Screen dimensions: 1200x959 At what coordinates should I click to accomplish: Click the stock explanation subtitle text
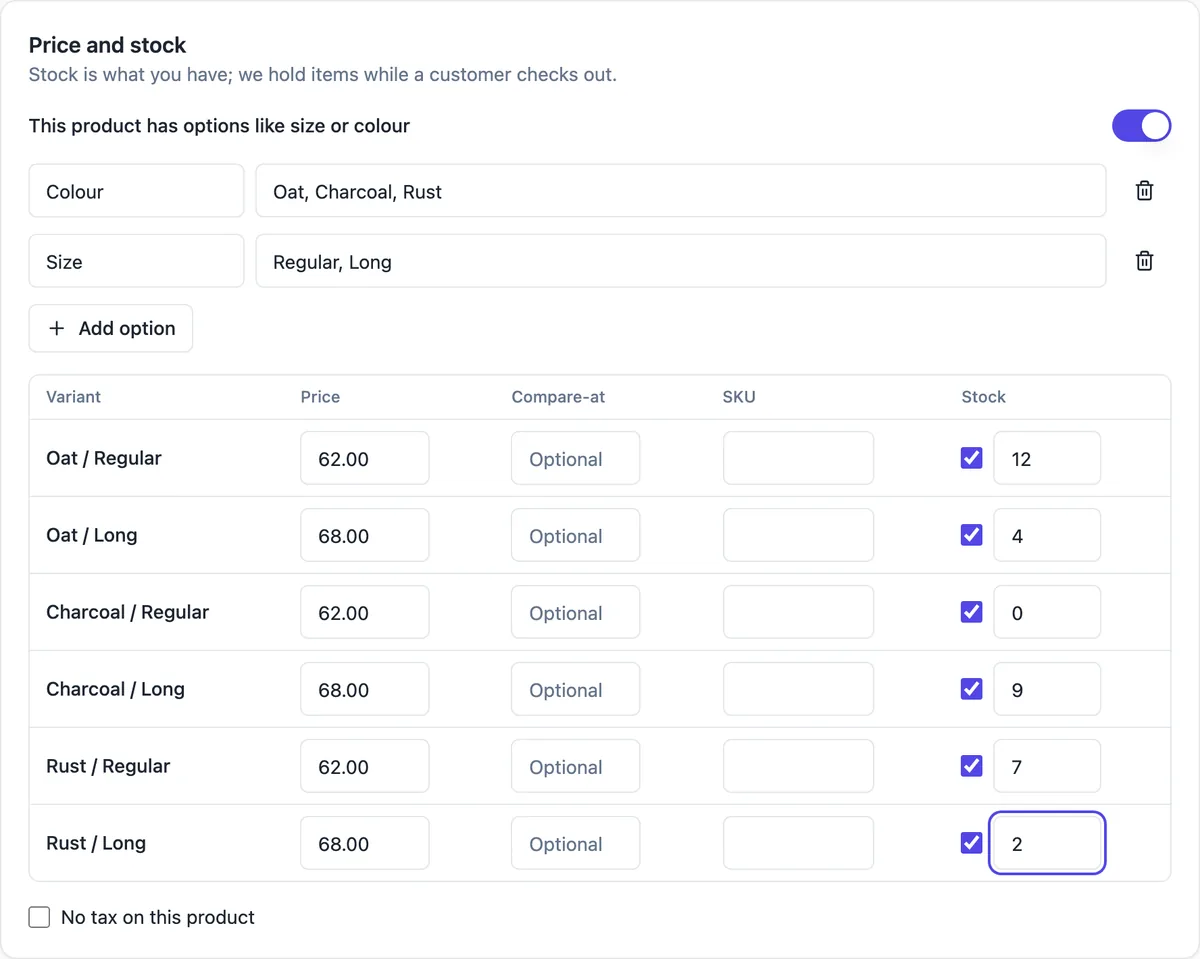(322, 75)
